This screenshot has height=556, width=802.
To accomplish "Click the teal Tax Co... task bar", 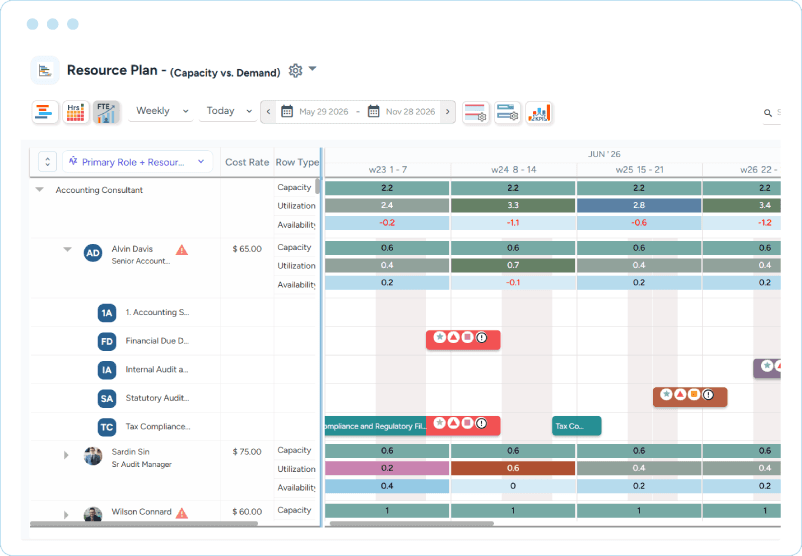I will pos(576,426).
